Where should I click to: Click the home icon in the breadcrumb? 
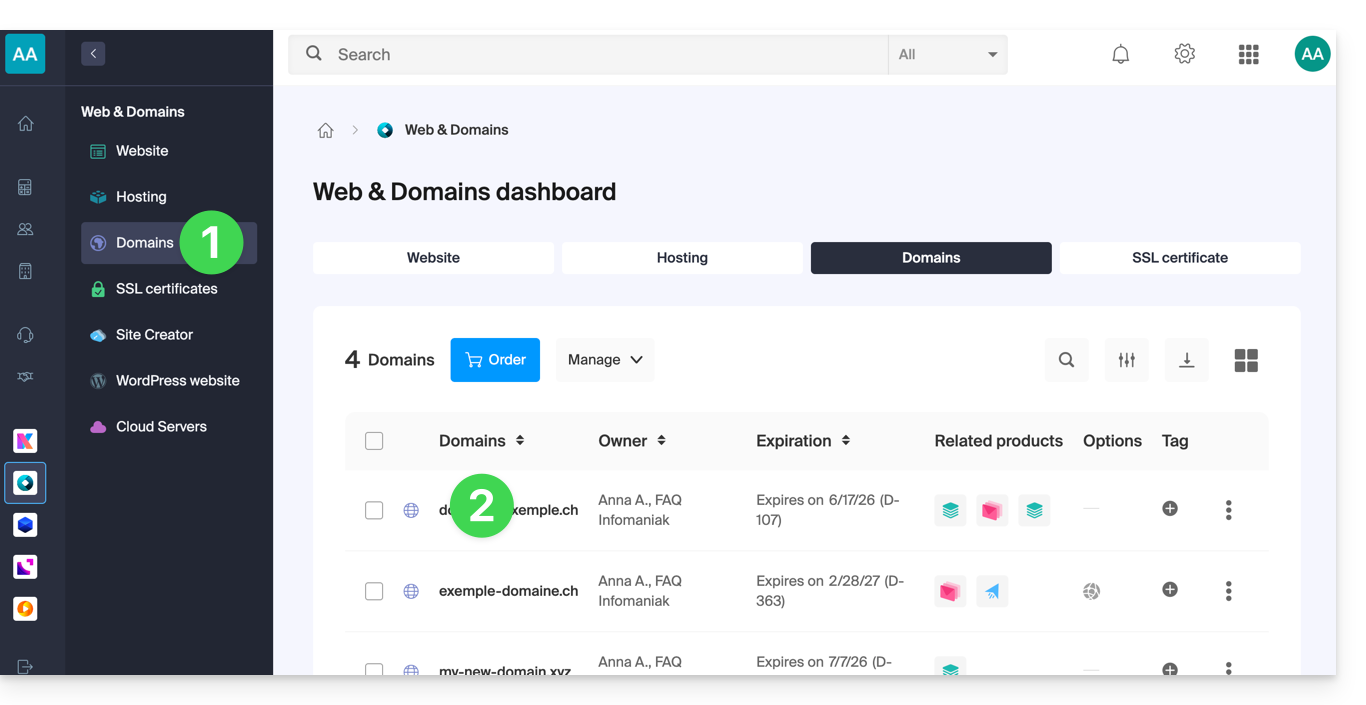click(325, 131)
